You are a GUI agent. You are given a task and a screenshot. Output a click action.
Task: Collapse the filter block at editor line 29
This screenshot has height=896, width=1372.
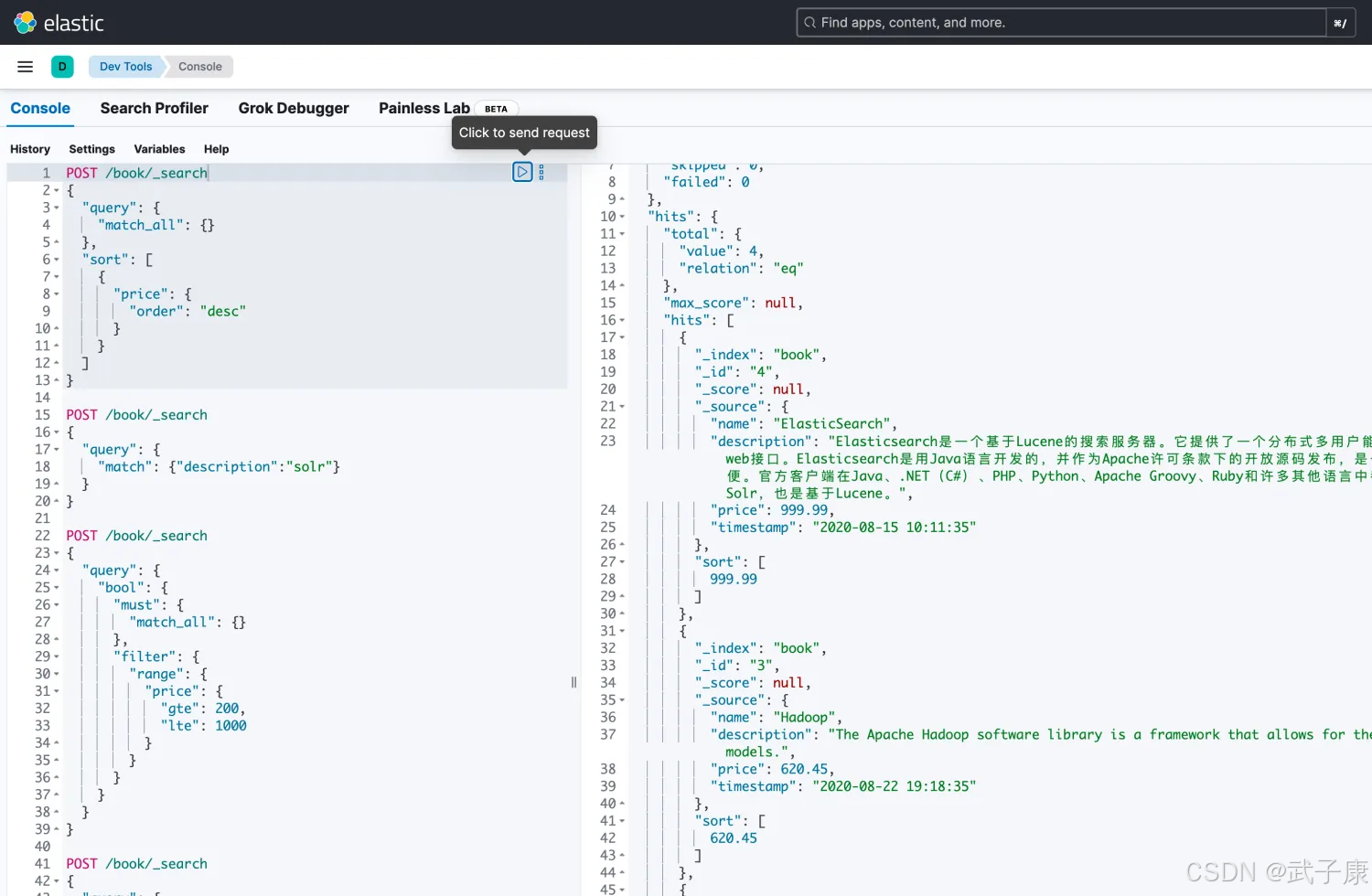[57, 656]
